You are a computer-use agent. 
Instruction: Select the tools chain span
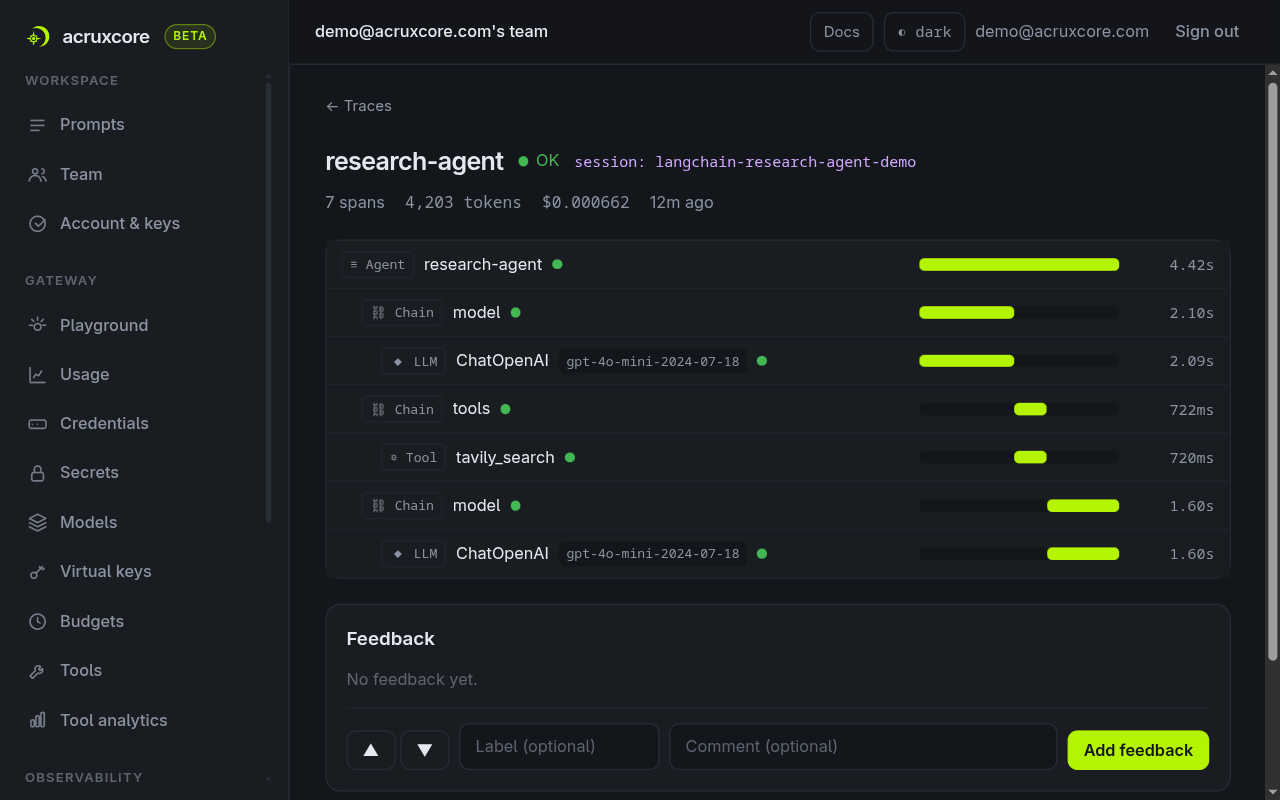click(778, 409)
